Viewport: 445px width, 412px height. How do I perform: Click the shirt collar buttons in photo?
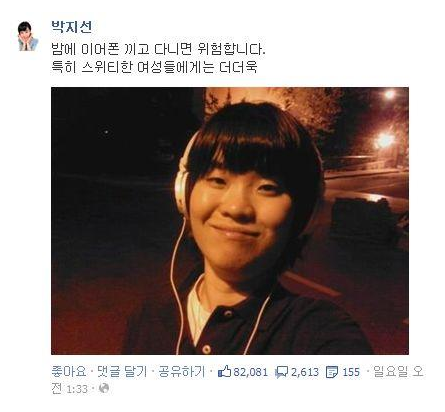point(217,330)
